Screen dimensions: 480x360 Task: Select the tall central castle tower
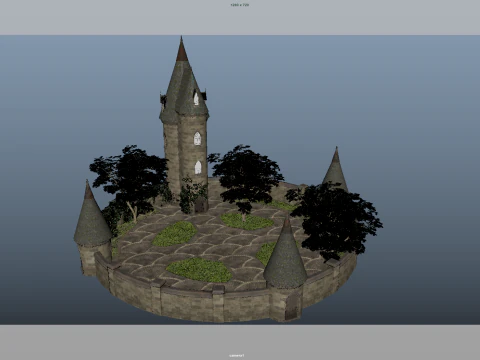point(184,125)
